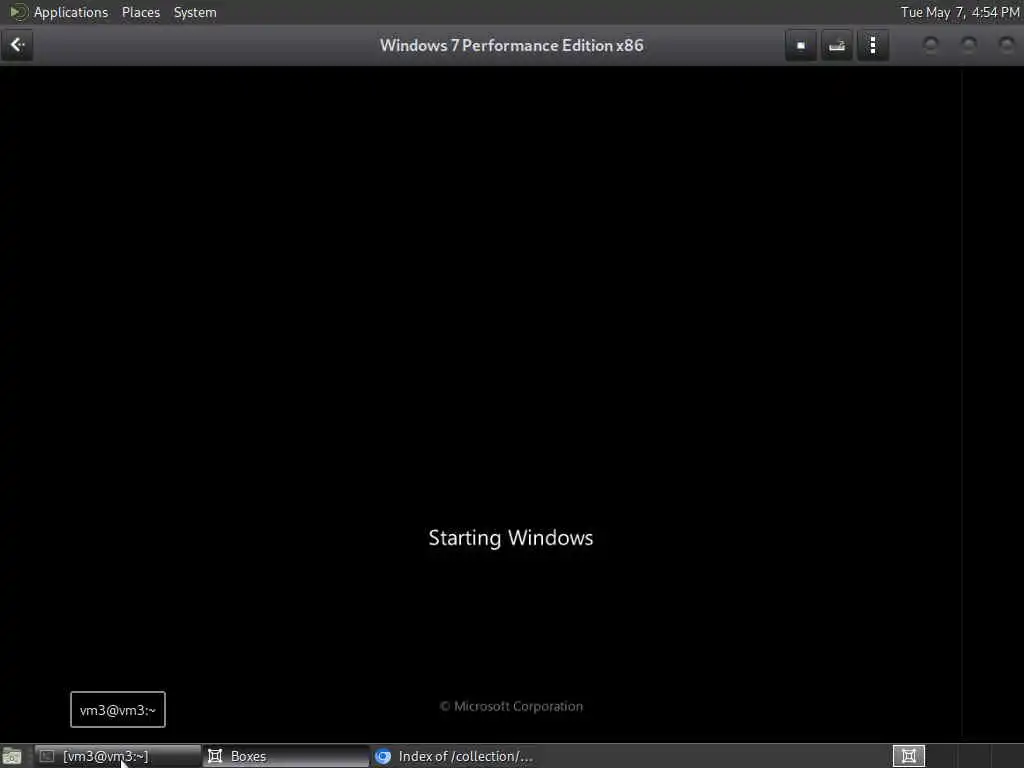Click the show desktop icon in bottom panel
This screenshot has width=1024, height=768.
click(x=12, y=756)
